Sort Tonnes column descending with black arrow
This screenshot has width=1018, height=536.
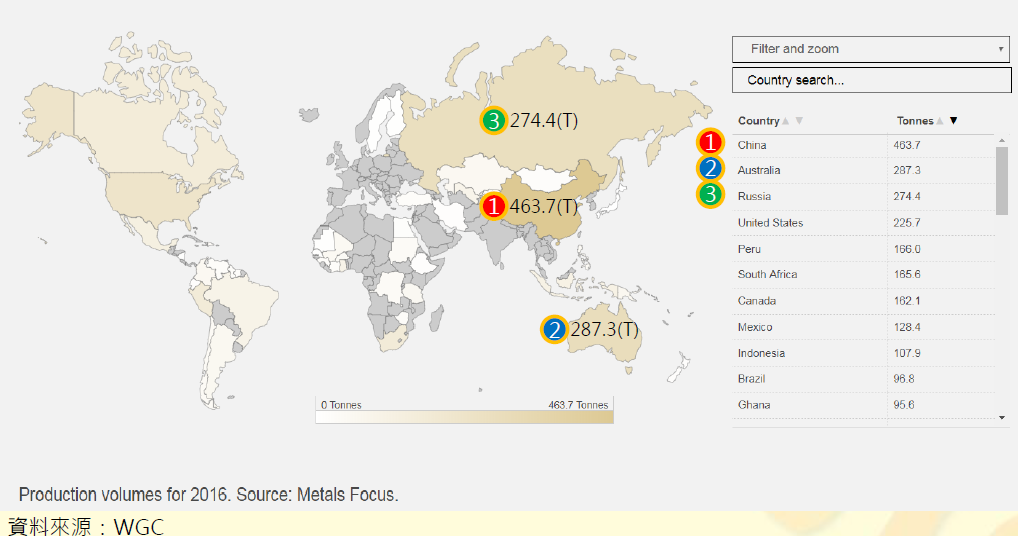coord(954,121)
